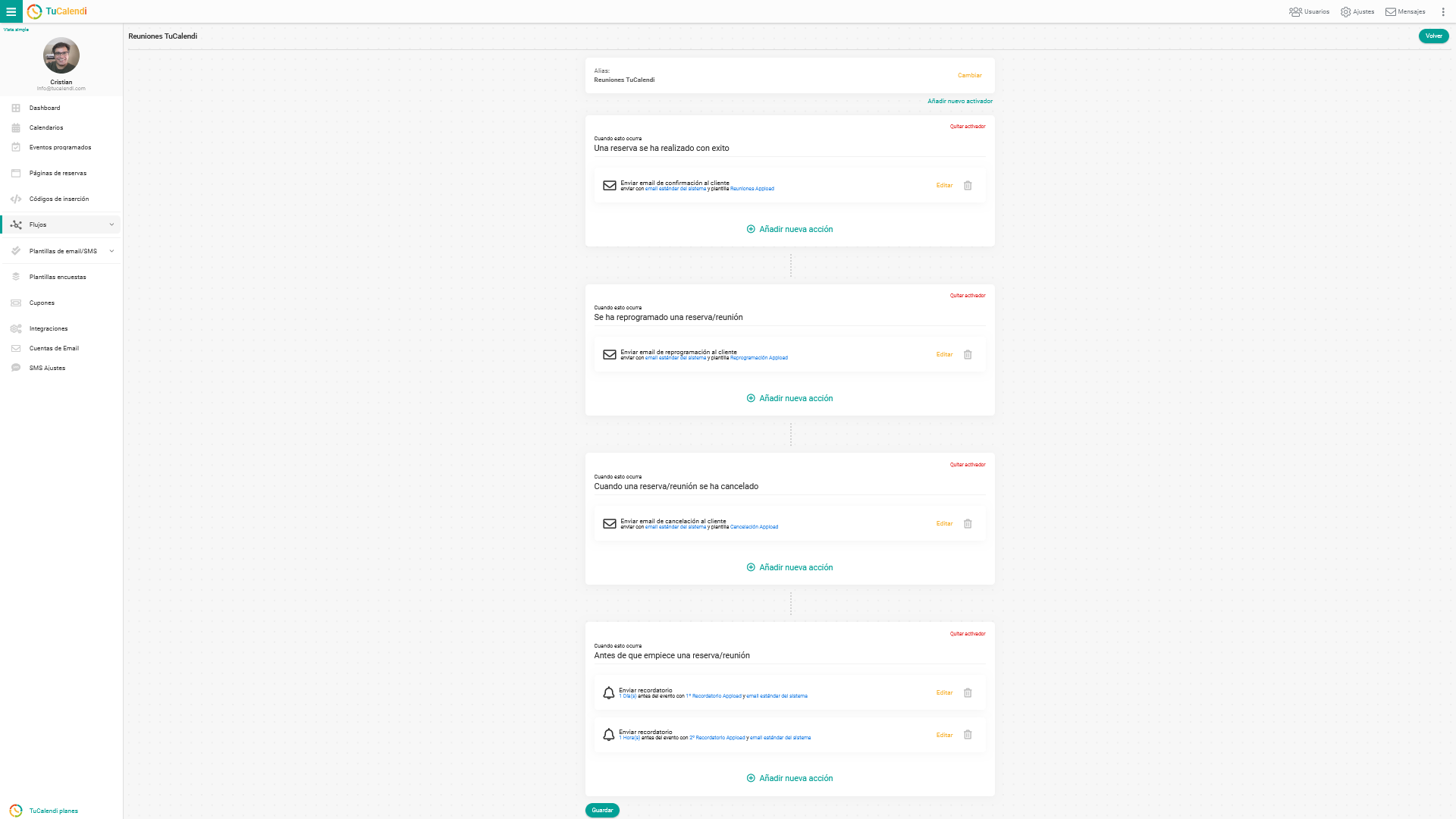Remove trigger for successful reservation

pos(968,127)
